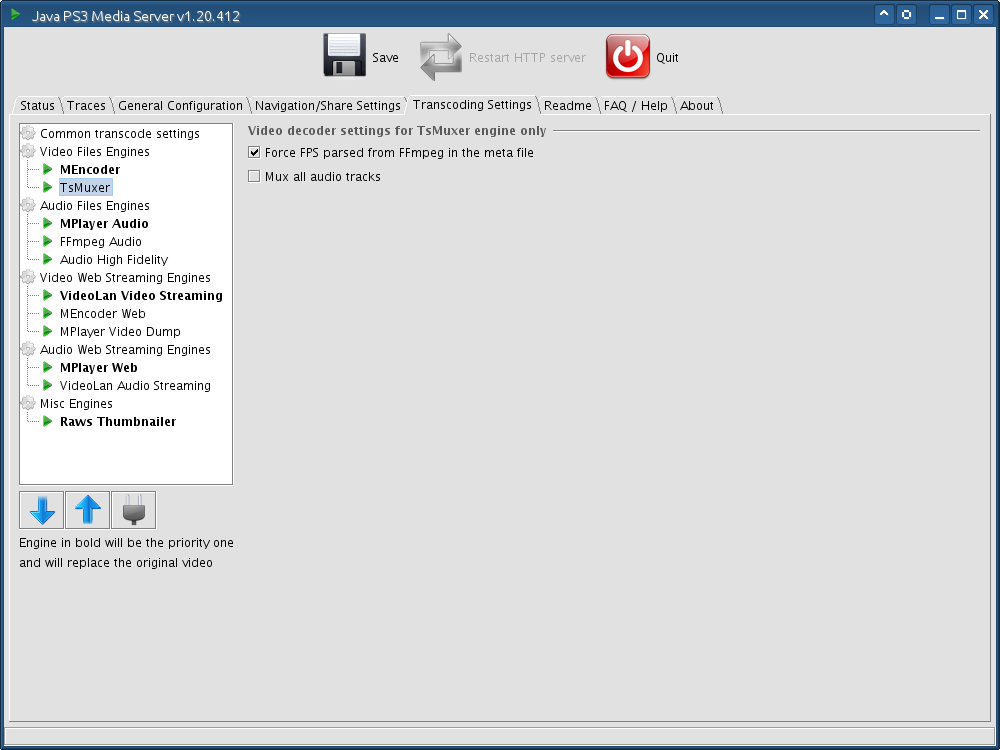Click the green arrow icon beside MPlayer Audio
The height and width of the screenshot is (750, 1000).
point(48,223)
